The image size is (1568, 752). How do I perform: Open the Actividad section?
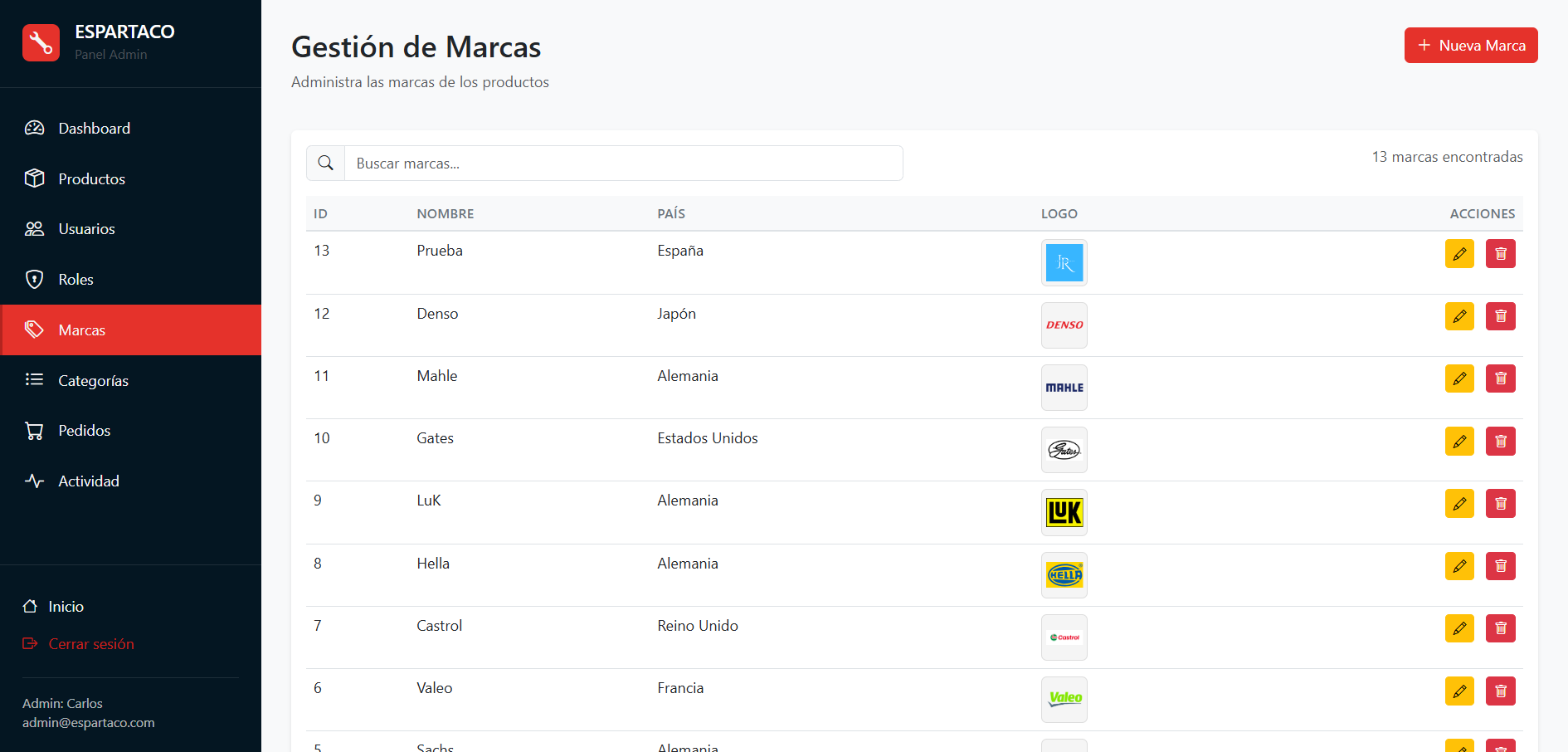tap(130, 481)
